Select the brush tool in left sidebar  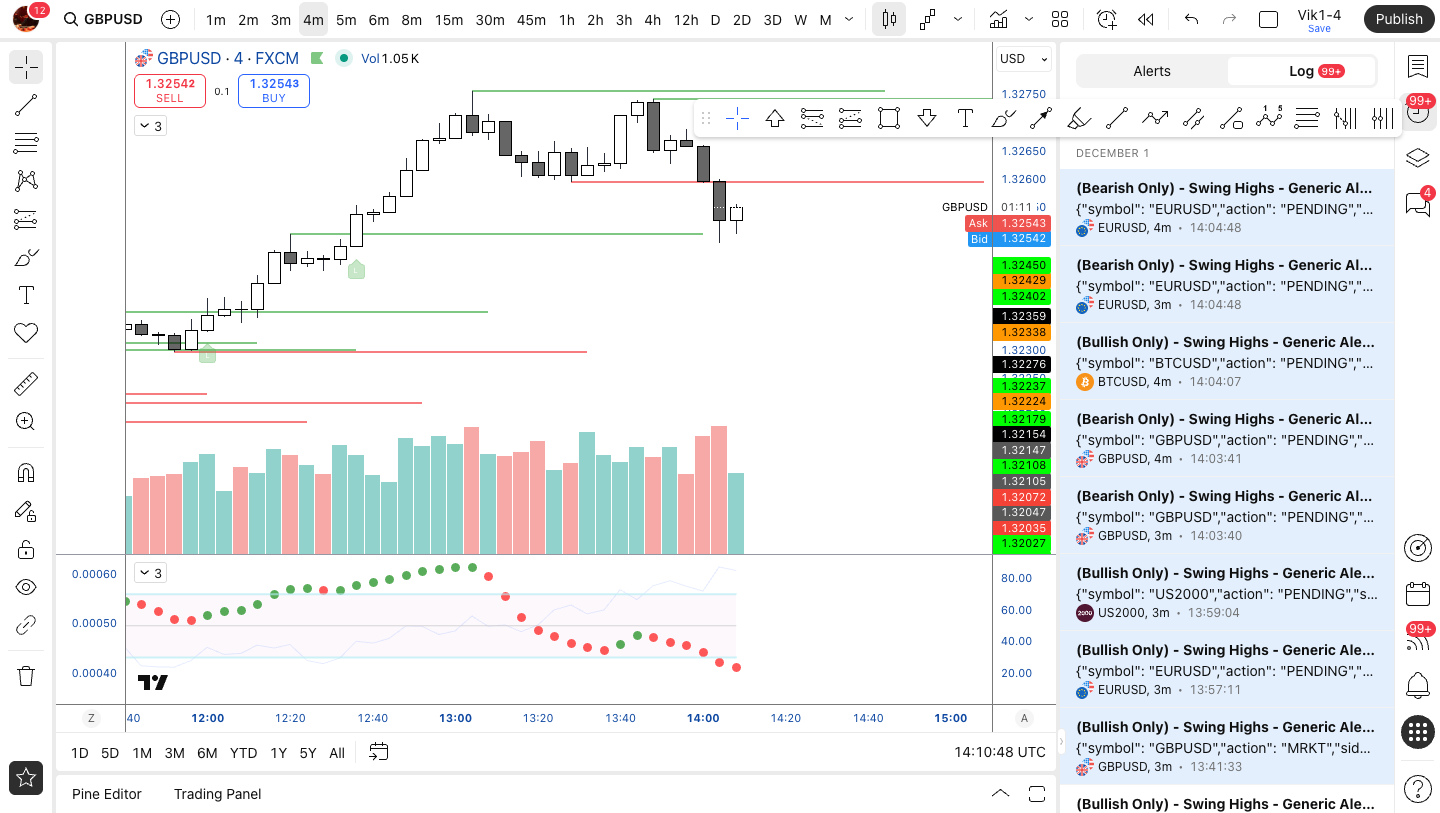26,257
